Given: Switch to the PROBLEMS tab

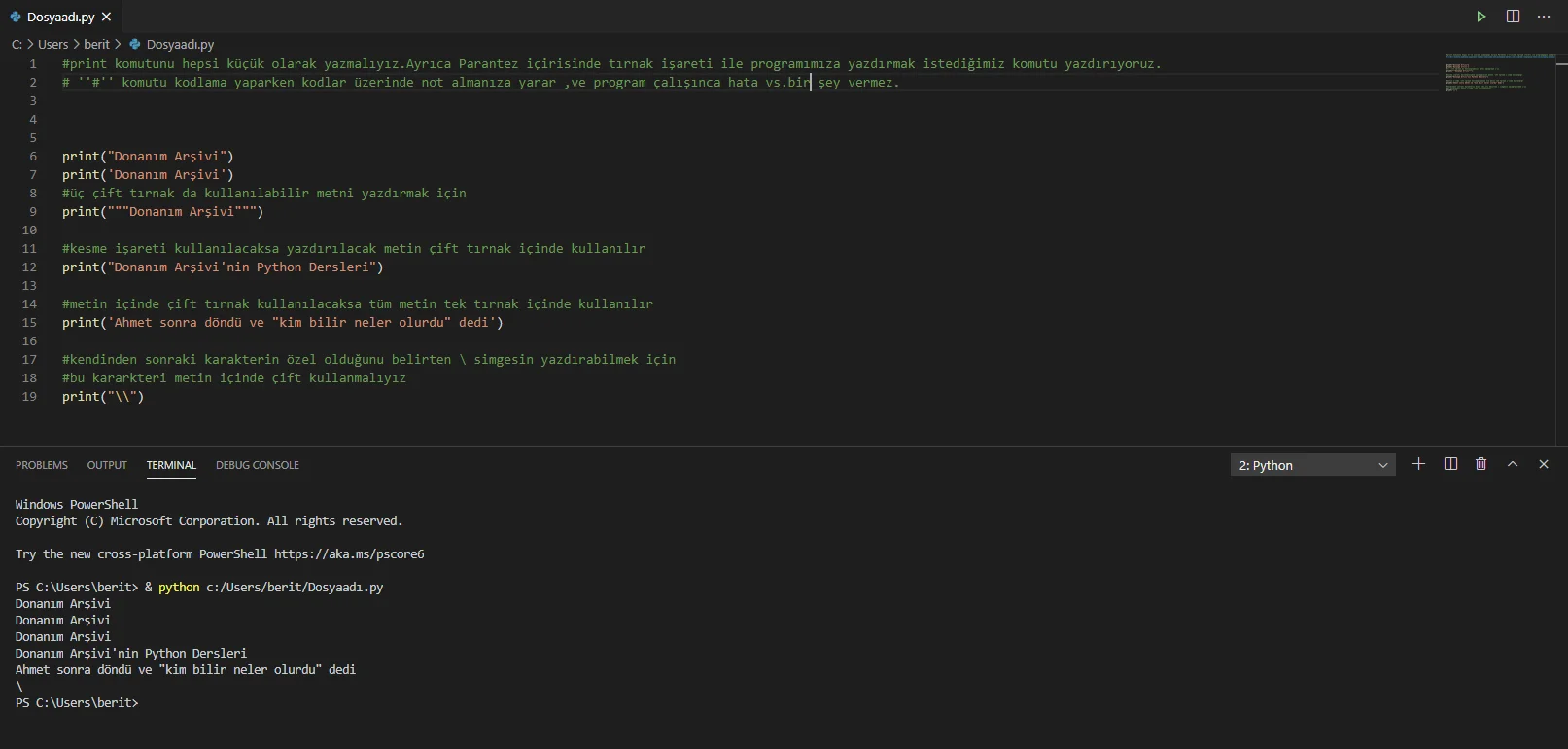Looking at the screenshot, I should click(x=42, y=465).
